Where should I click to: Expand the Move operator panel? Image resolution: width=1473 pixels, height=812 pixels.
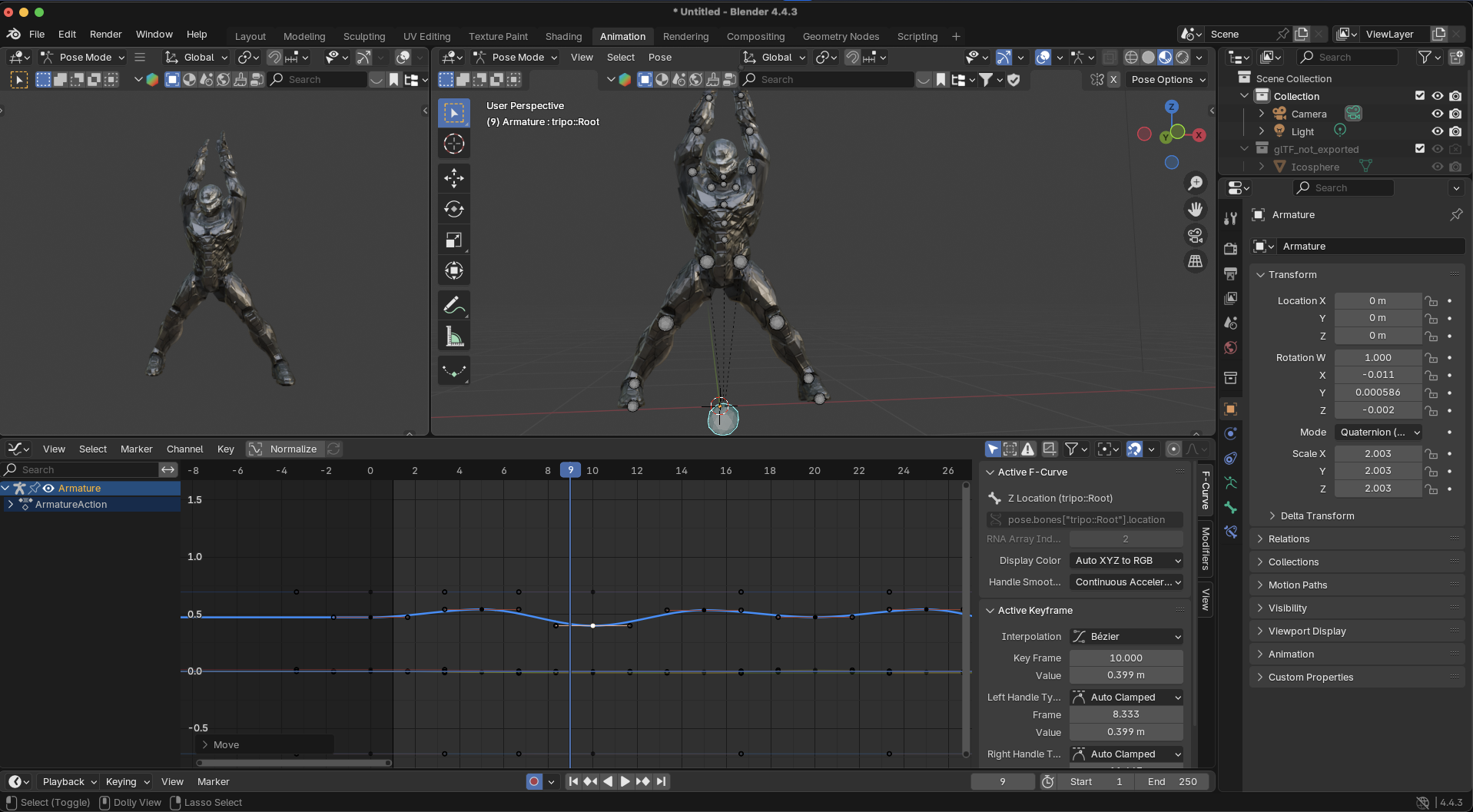pos(264,744)
